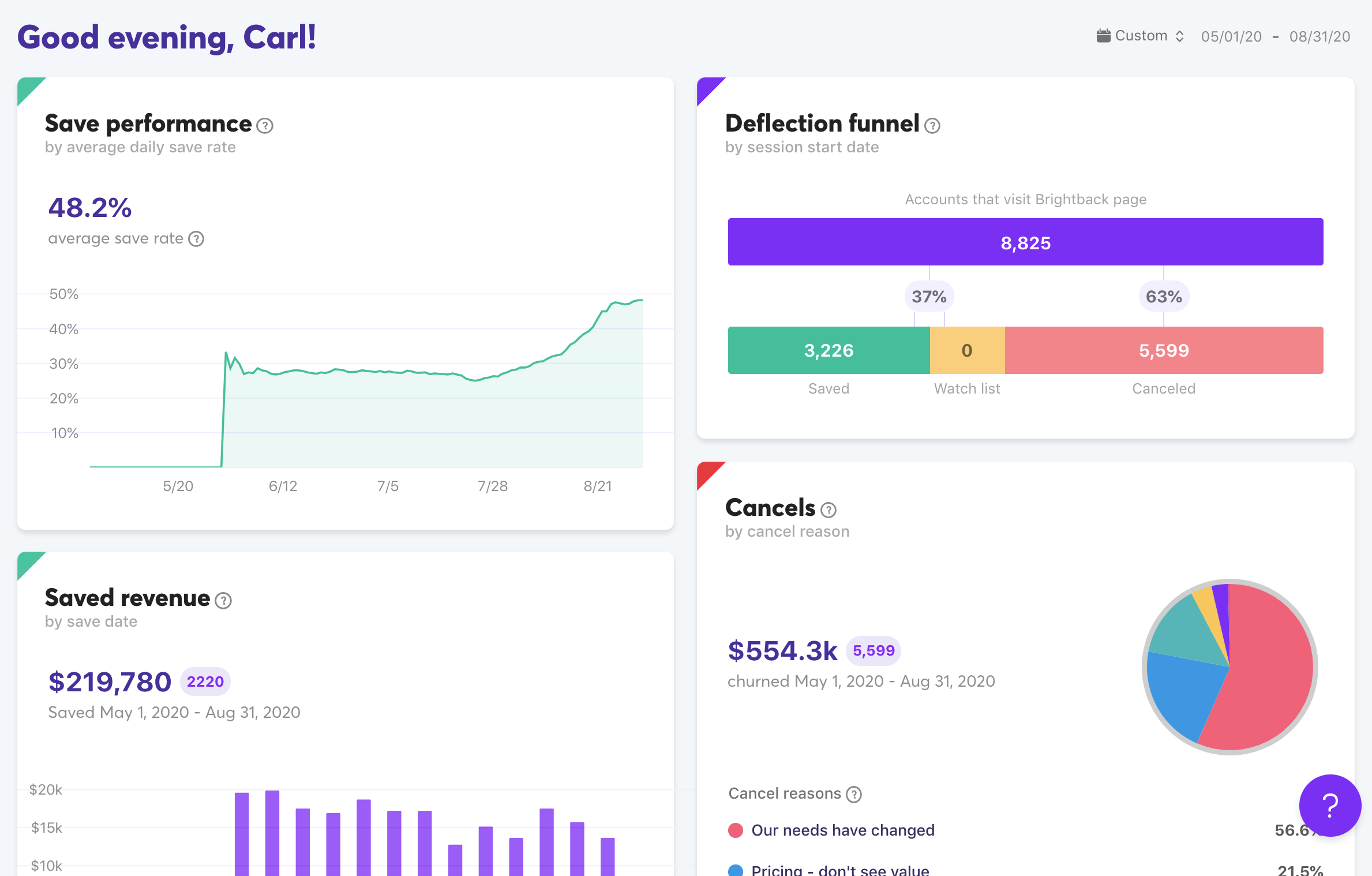Click the green Saved 3,226 funnel segment
This screenshot has width=1372, height=876.
[x=829, y=350]
